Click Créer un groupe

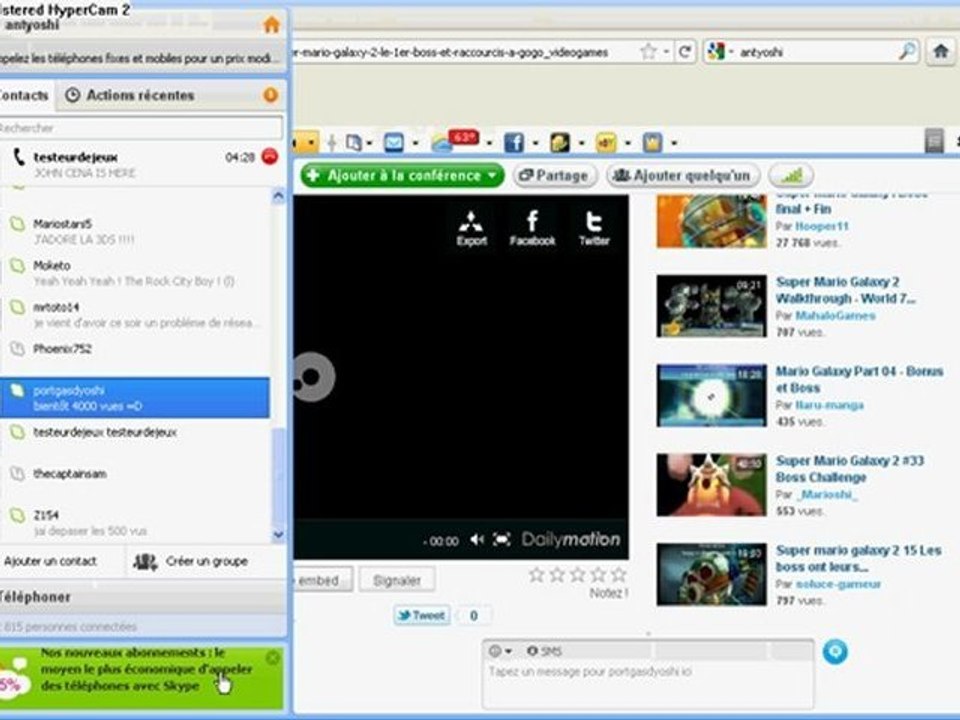point(191,561)
